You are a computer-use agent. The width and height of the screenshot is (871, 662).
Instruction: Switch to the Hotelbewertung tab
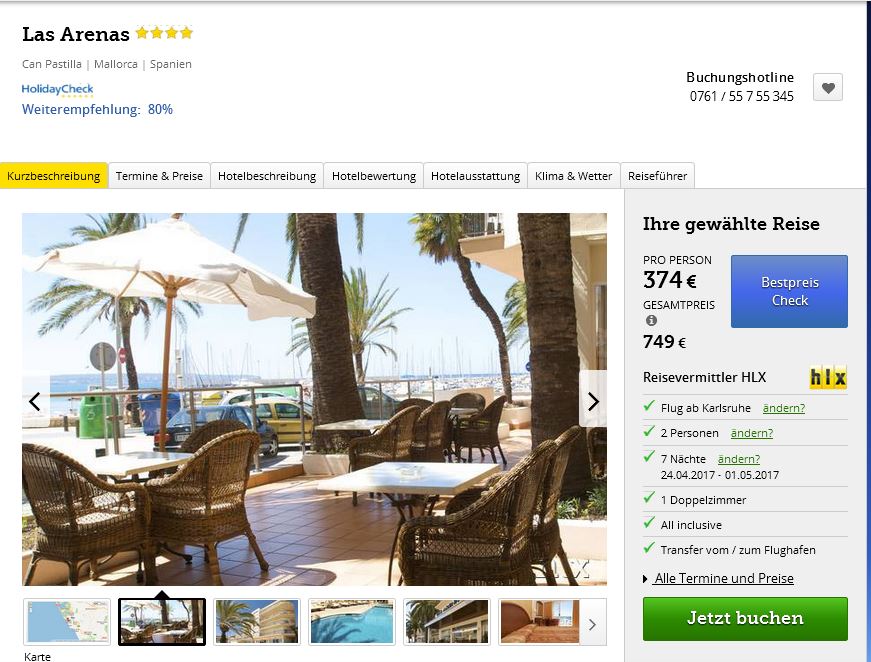click(x=374, y=176)
